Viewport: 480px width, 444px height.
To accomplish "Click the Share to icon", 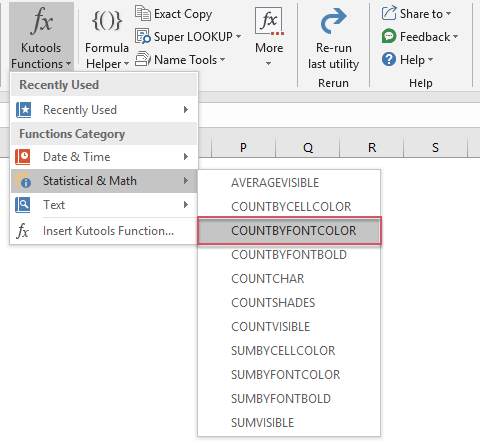I will (x=389, y=13).
